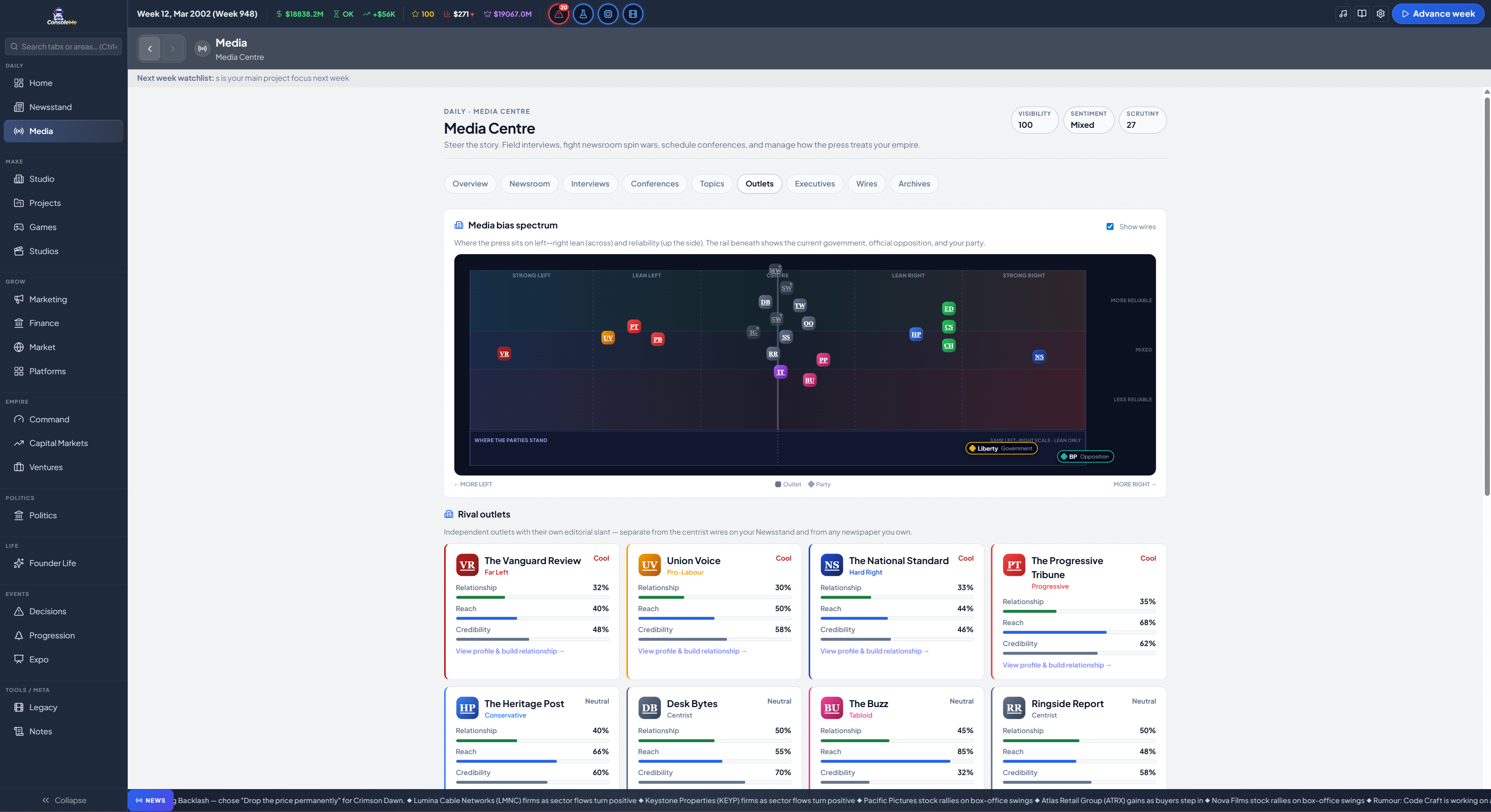The image size is (1491, 812).
Task: Select the IG wire marker on bias spectrum
Action: pos(753,332)
